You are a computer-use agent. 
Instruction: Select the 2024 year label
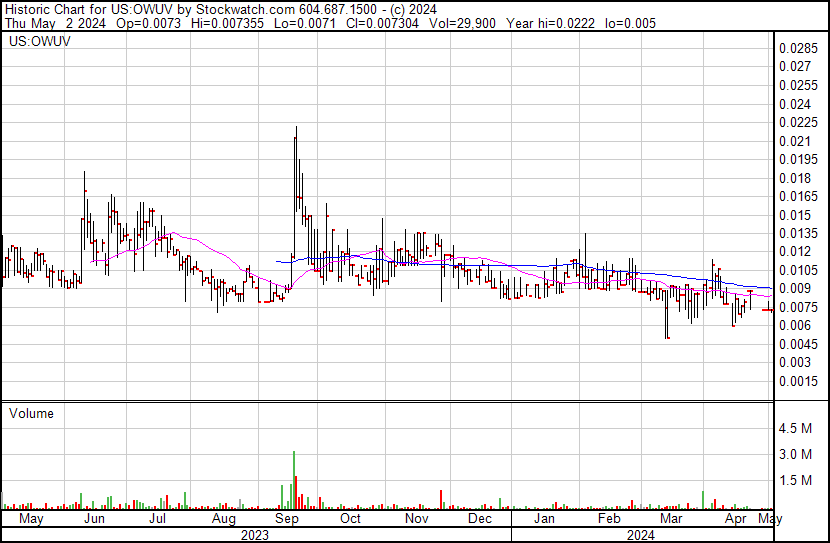click(x=640, y=535)
